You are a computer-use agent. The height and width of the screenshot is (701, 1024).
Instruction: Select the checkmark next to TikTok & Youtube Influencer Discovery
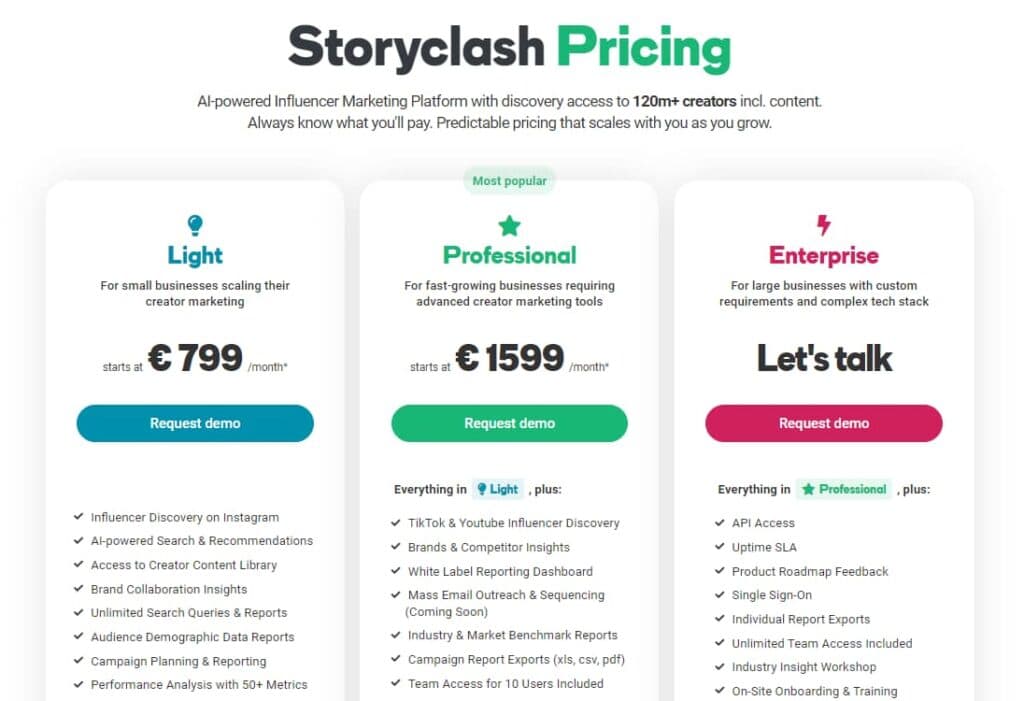(394, 523)
